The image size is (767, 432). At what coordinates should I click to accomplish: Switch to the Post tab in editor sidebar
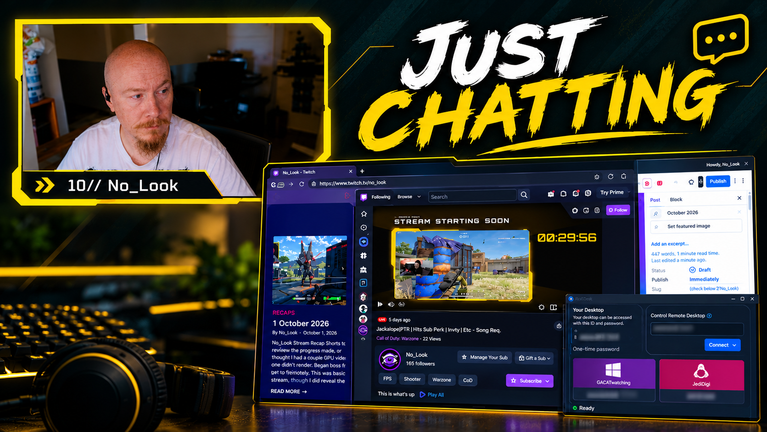coord(655,200)
